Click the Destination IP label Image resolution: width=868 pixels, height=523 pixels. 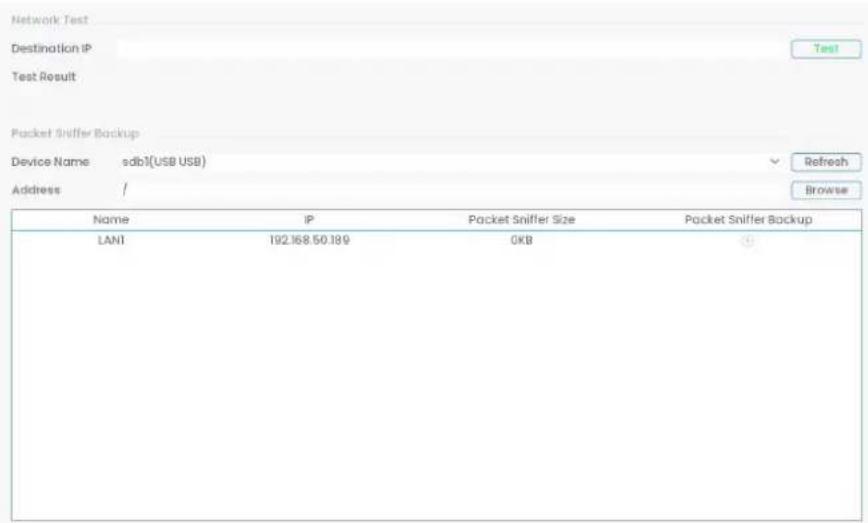[x=51, y=49]
